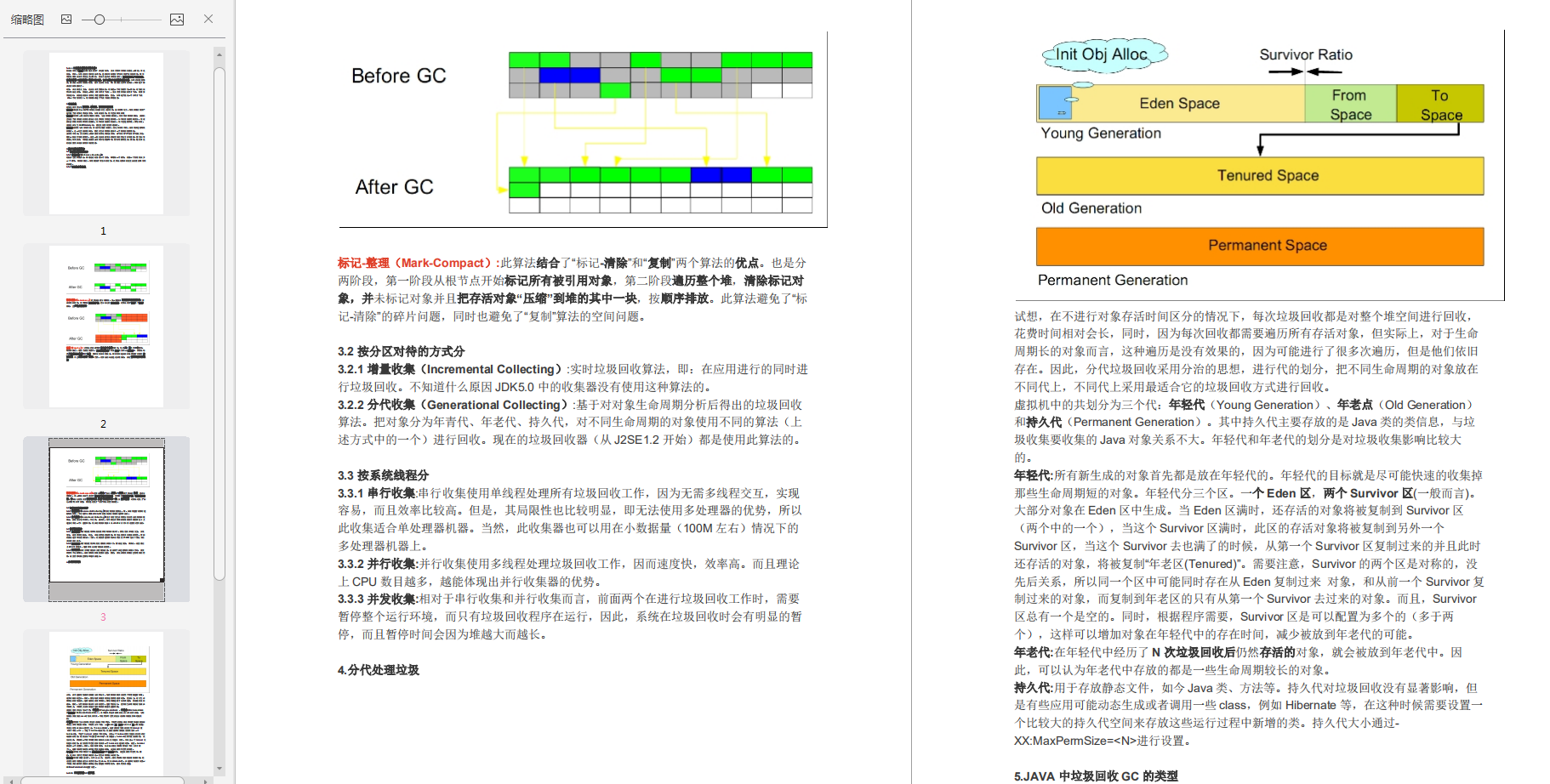Screen dimensions: 1550x784
Task: Open page 2 thumbnail
Action: coord(106,326)
